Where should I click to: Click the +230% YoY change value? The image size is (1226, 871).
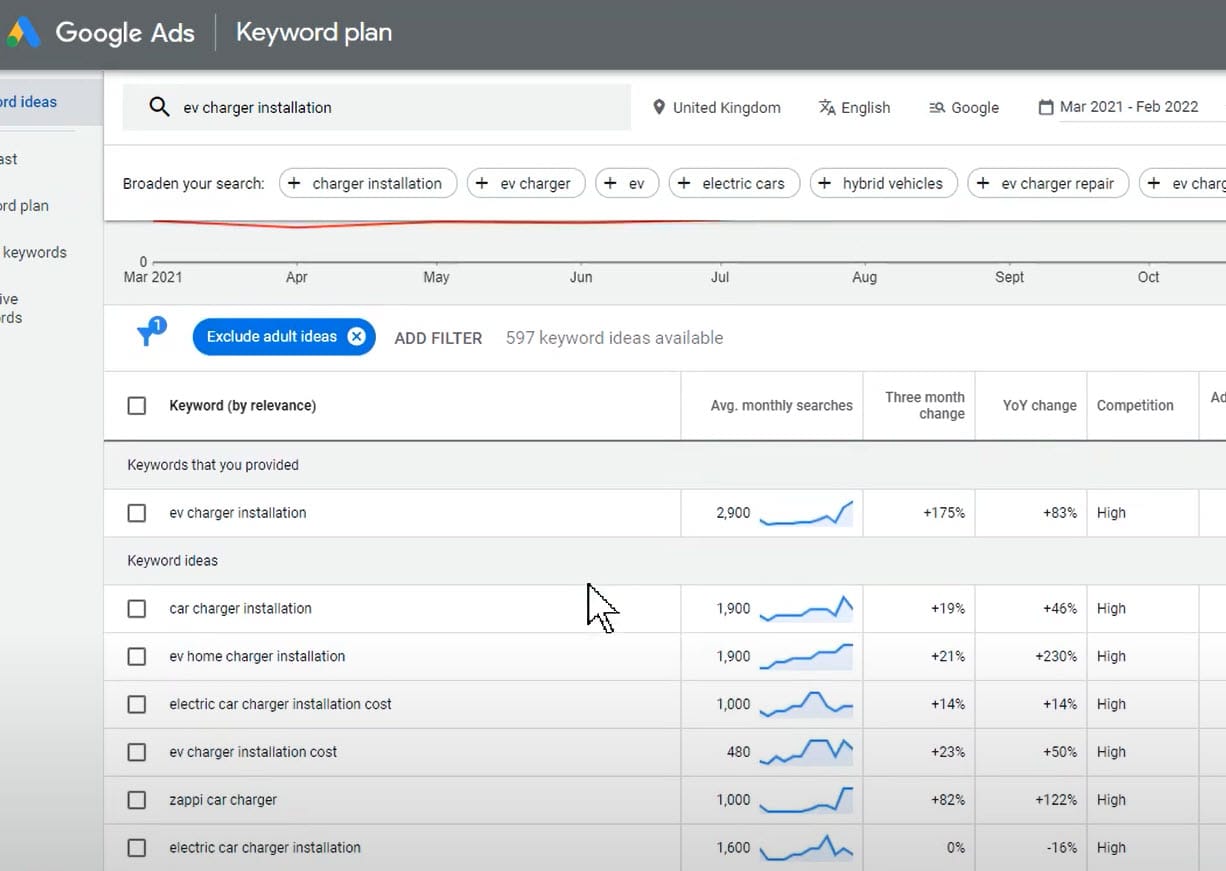(1056, 657)
